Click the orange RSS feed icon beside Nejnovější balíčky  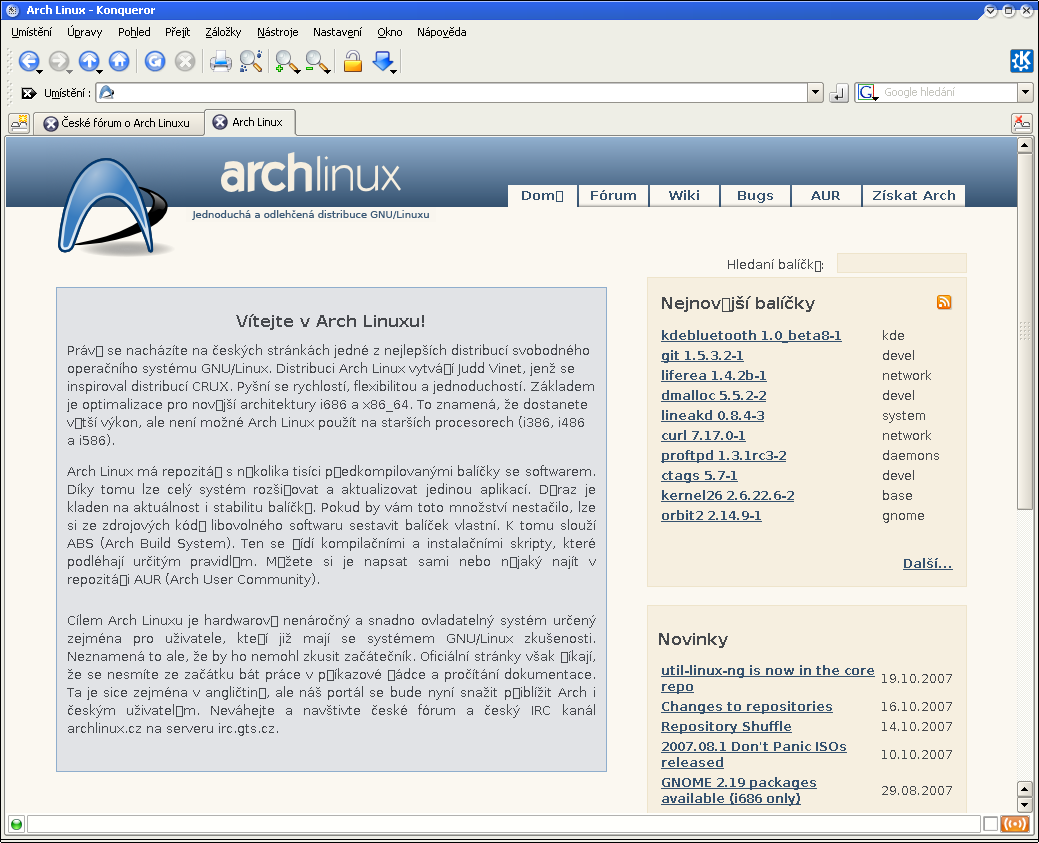944,303
